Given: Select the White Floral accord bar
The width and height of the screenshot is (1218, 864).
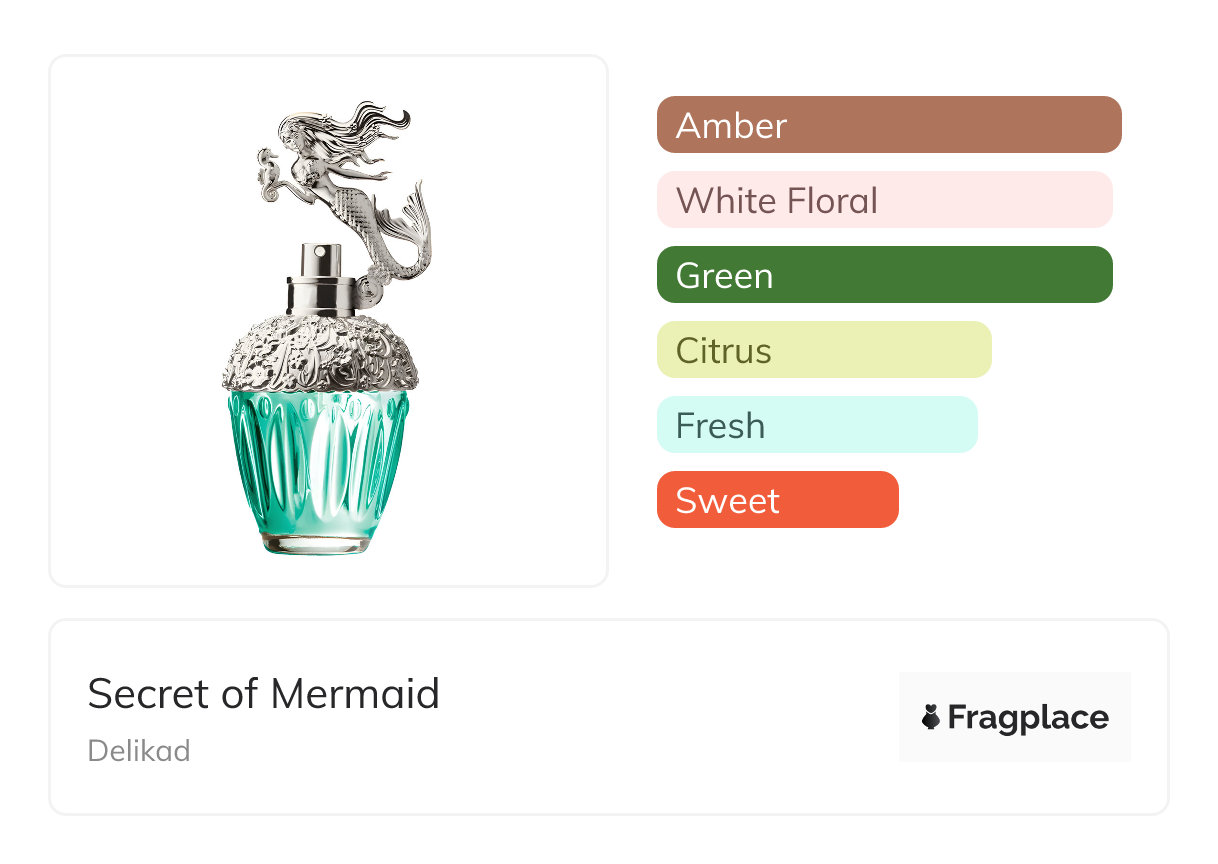Looking at the screenshot, I should coord(884,200).
